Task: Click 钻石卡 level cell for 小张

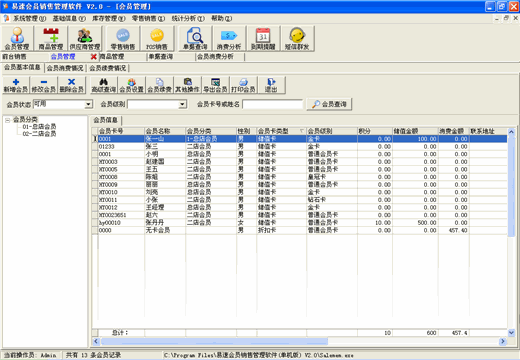Action: pyautogui.click(x=332, y=200)
